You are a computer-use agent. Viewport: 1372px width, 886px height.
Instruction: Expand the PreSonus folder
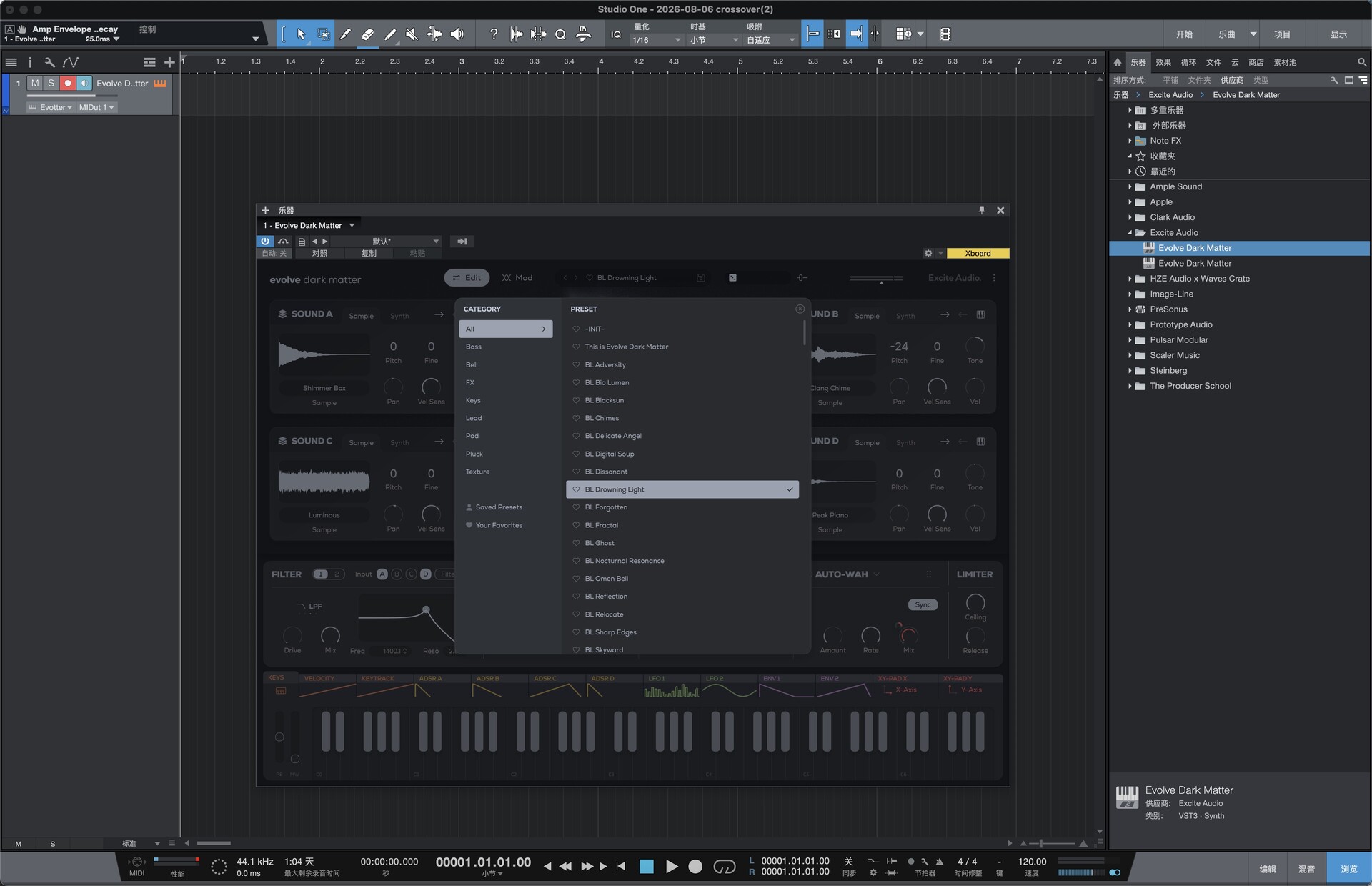[1130, 309]
